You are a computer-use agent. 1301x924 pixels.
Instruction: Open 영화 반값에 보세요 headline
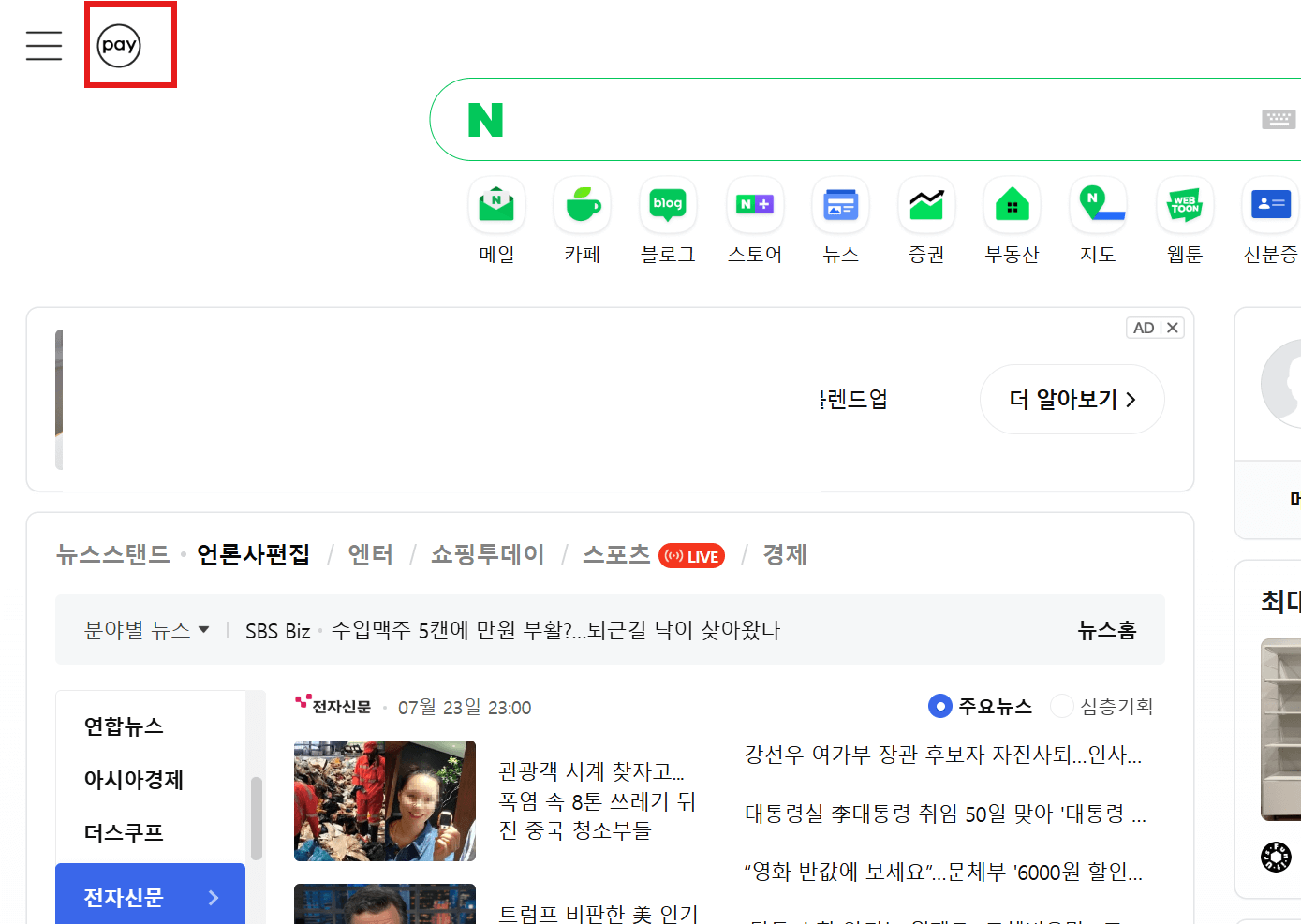pos(943,872)
